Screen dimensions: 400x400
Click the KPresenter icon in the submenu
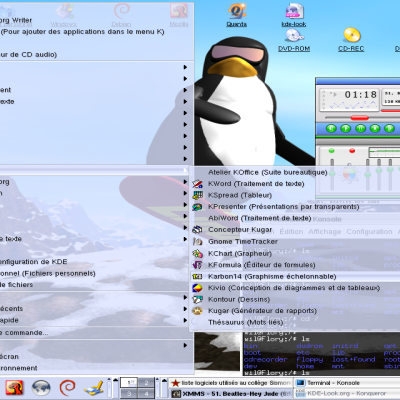pyautogui.click(x=197, y=207)
